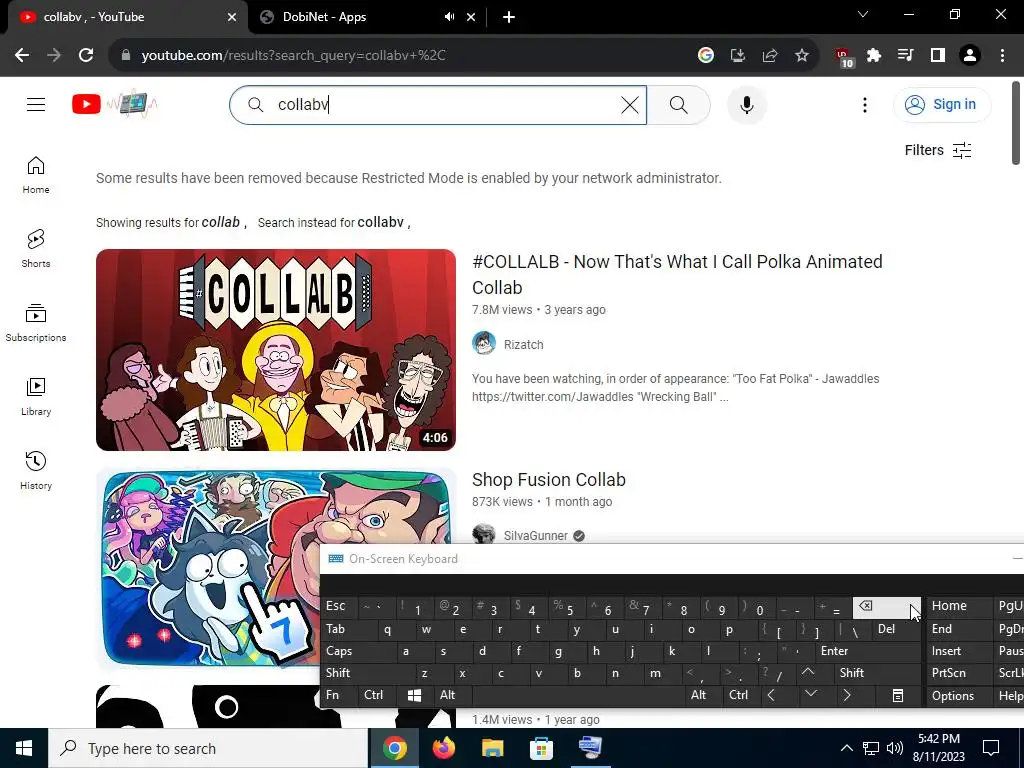Share this page using the share icon
Viewport: 1024px width, 768px height.
[770, 56]
